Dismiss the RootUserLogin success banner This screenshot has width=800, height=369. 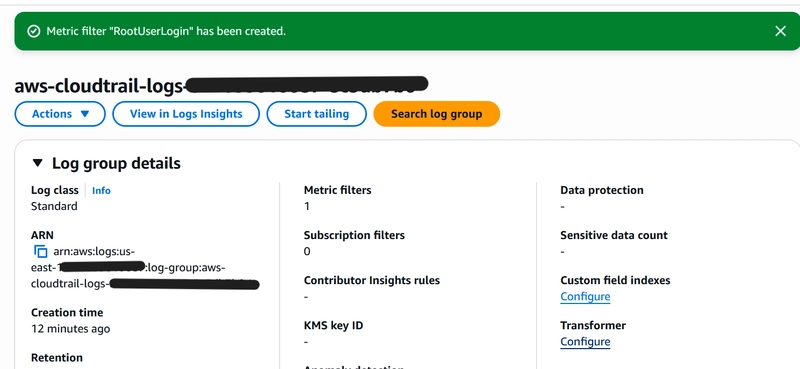(780, 31)
